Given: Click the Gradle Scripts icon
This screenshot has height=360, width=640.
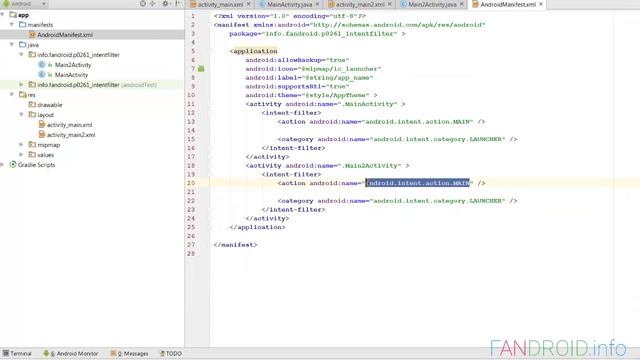Looking at the screenshot, I should [x=13, y=164].
